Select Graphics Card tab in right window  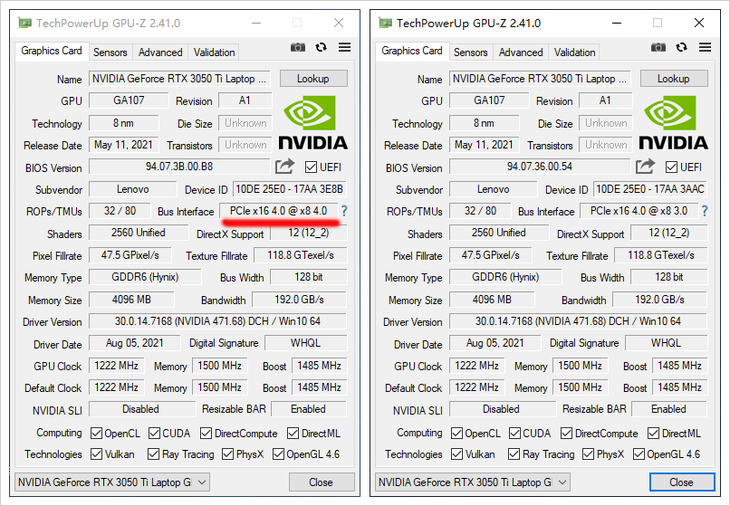click(x=412, y=51)
